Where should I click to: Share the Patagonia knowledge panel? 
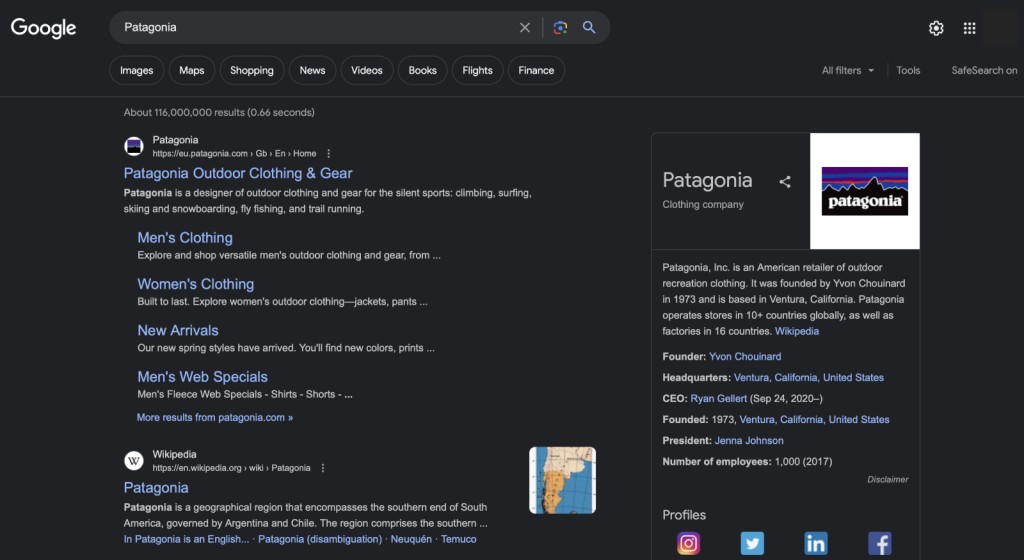(x=785, y=182)
